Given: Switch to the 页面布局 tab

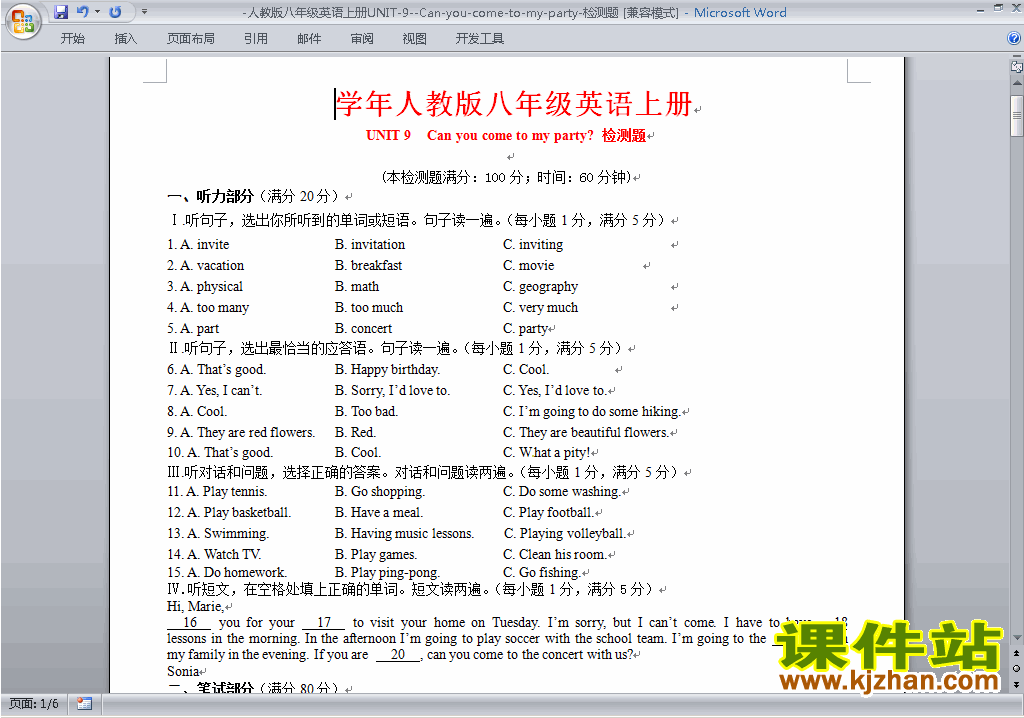Looking at the screenshot, I should [x=191, y=39].
